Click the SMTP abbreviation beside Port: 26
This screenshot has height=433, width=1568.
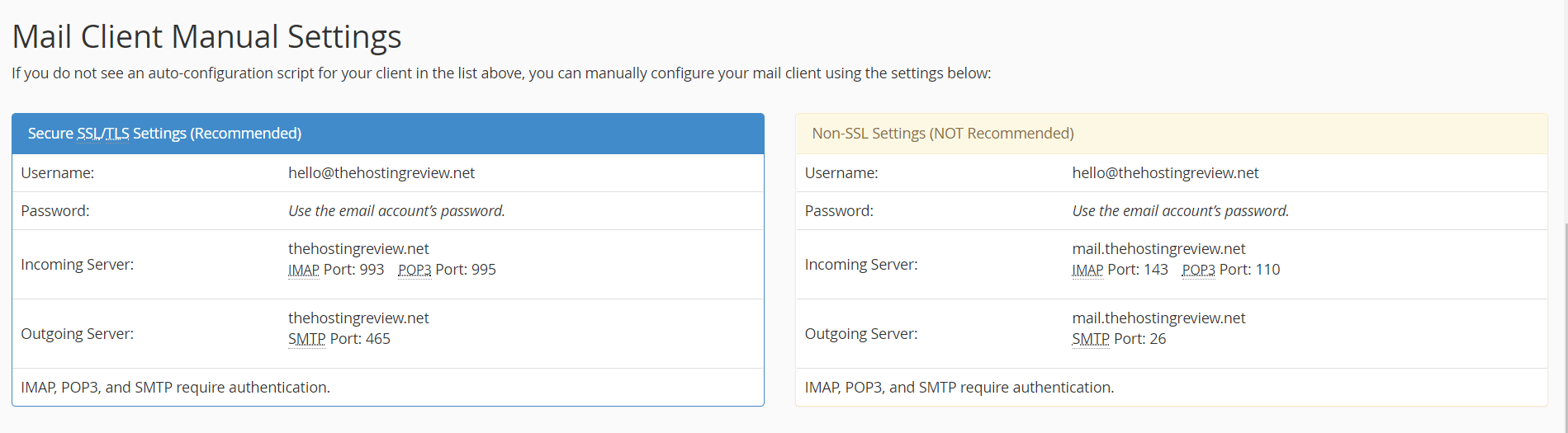tap(1090, 340)
